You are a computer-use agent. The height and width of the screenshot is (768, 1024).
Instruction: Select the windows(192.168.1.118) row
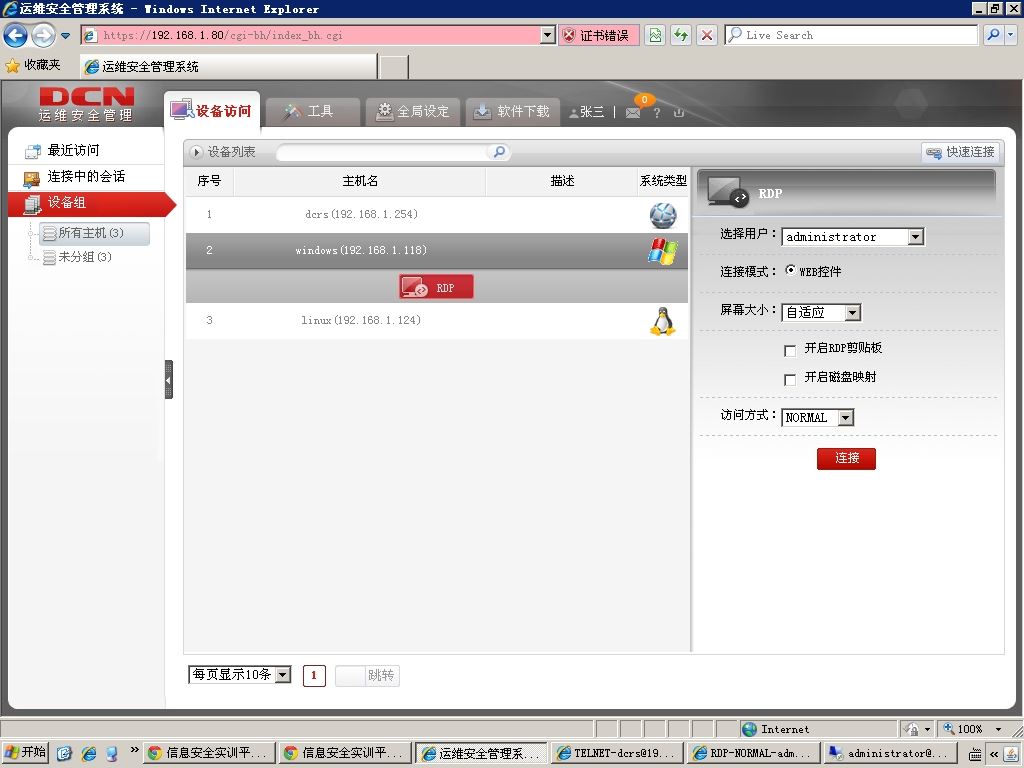pos(436,251)
